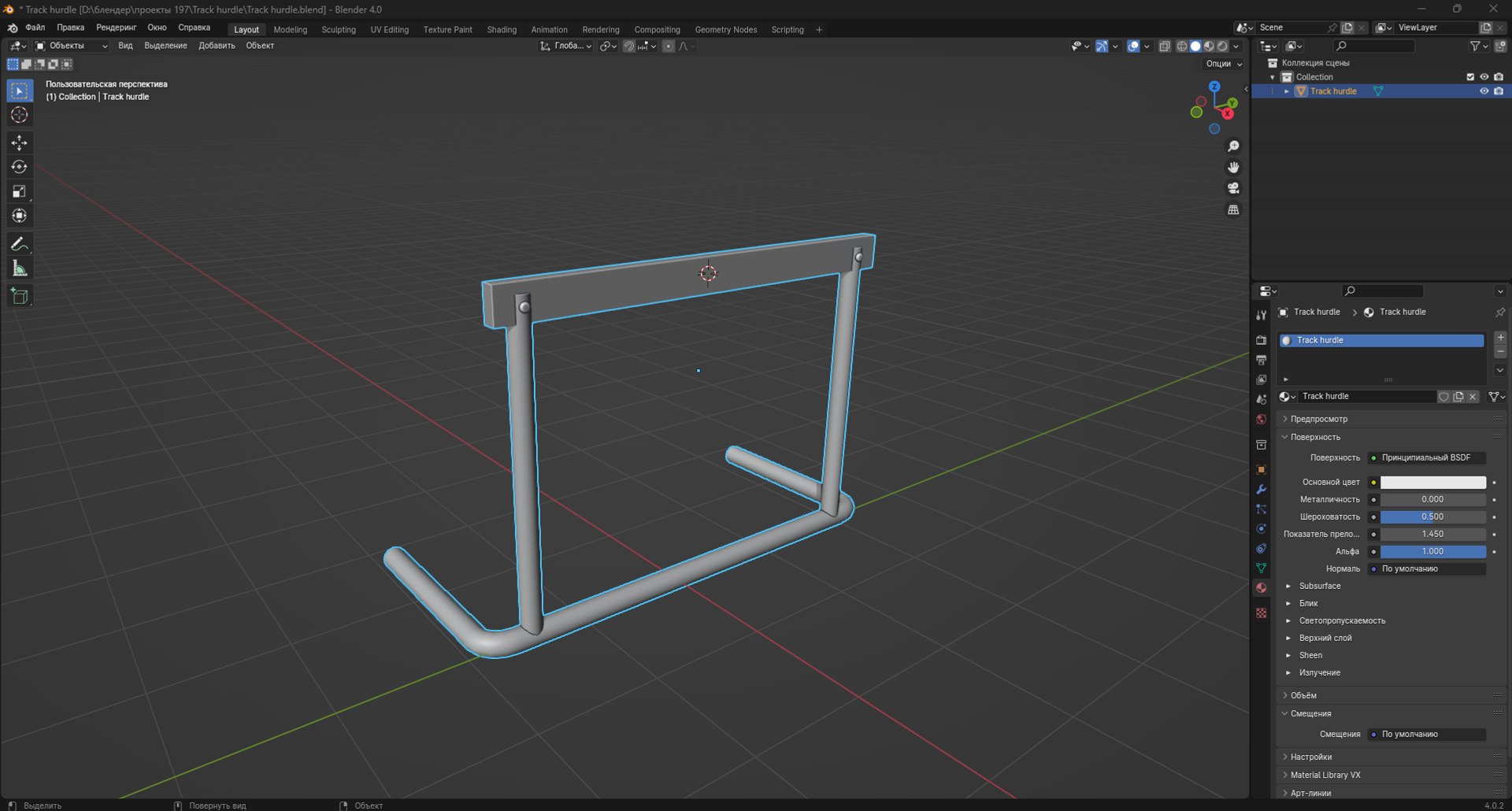This screenshot has height=811, width=1512.
Task: Open the Основной цвет color swatch
Action: 1432,482
